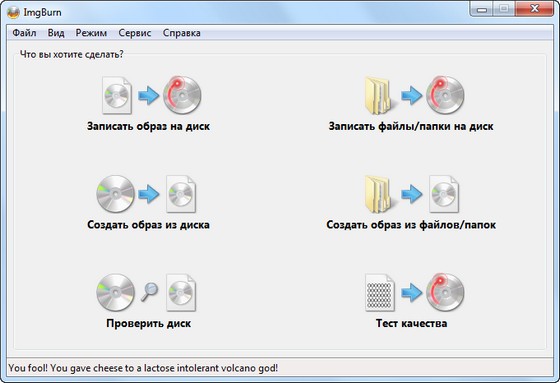Image resolution: width=560 pixels, height=383 pixels.
Task: Click the burning disc icon above Тест качества
Action: coord(445,293)
